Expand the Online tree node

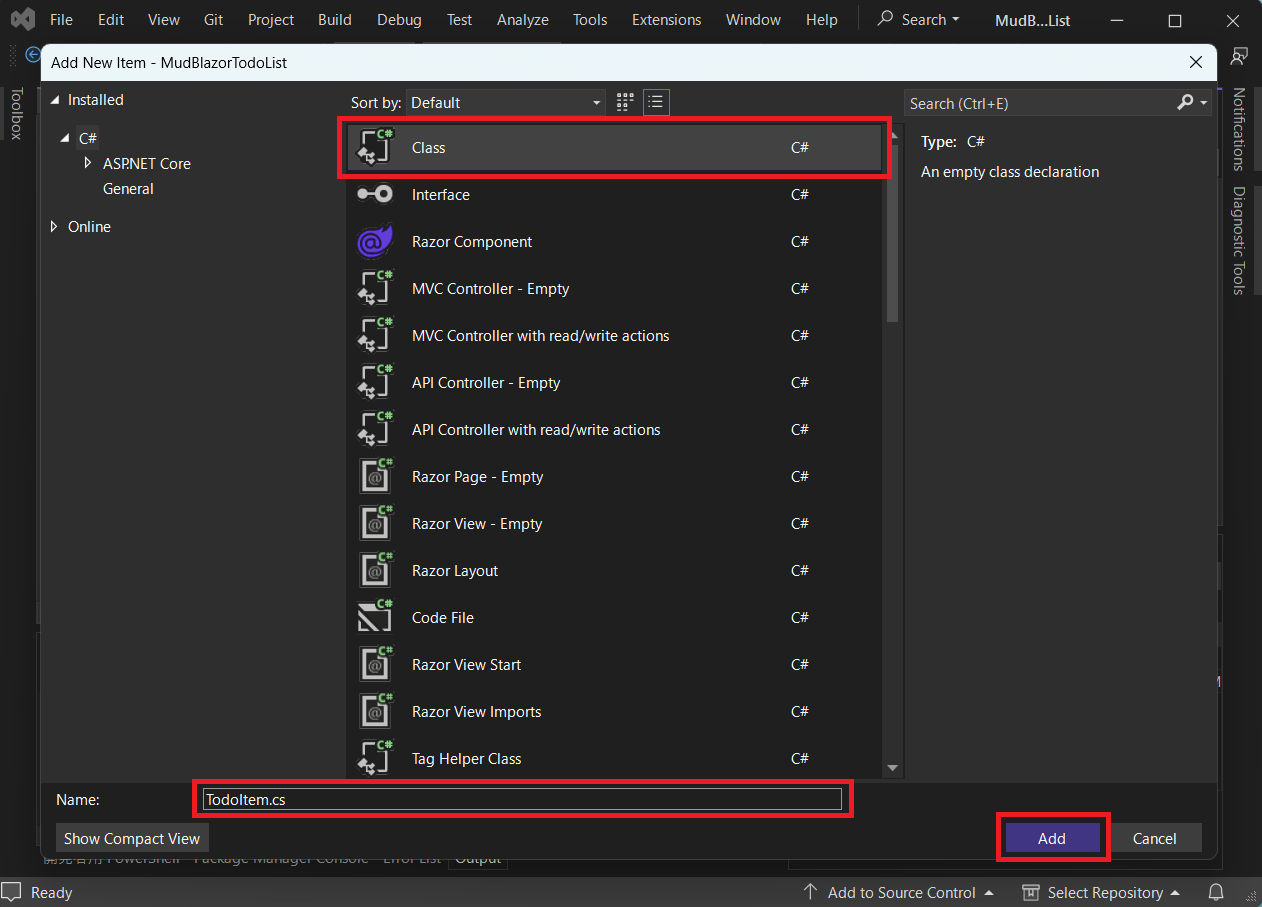click(x=54, y=227)
